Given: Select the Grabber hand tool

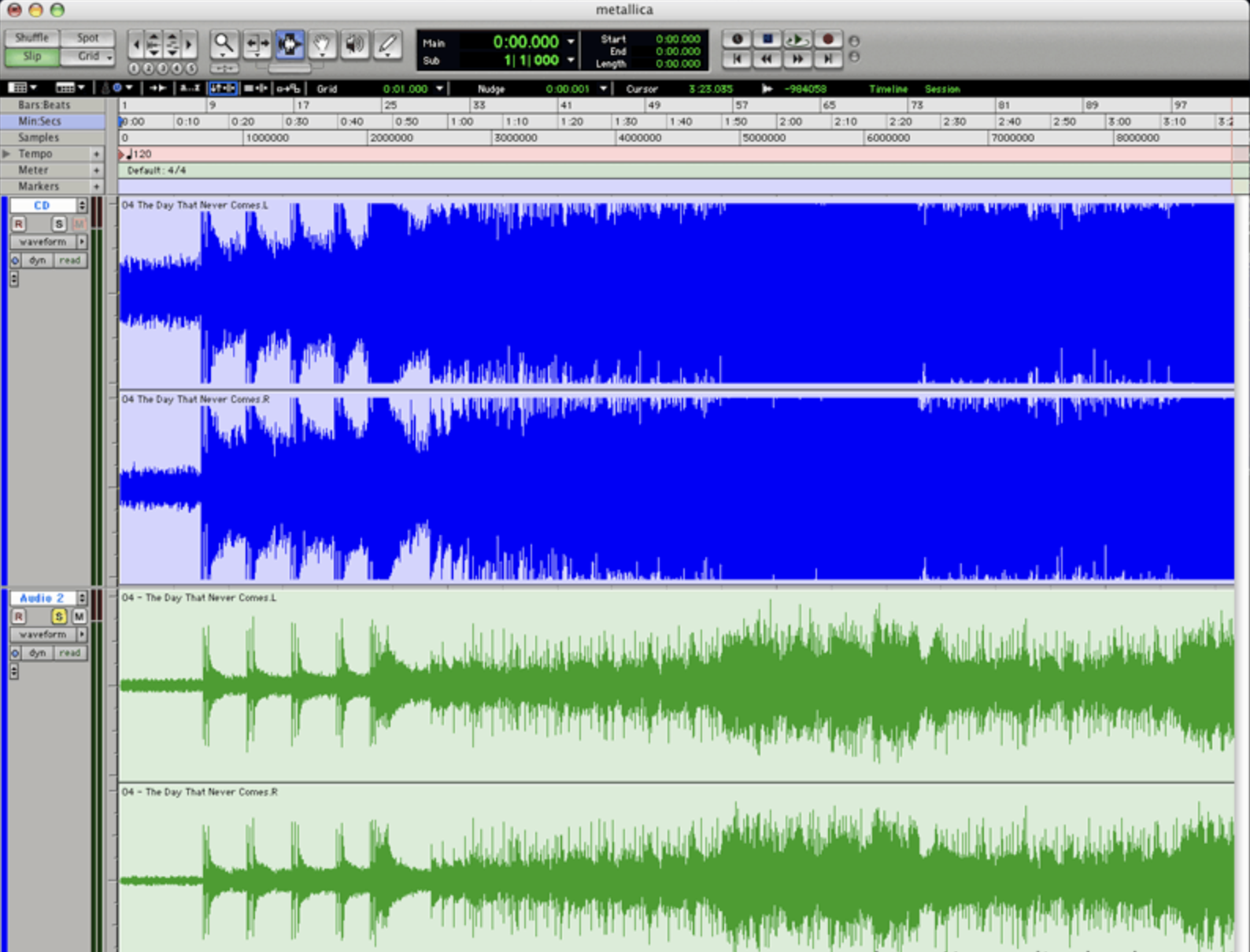Looking at the screenshot, I should click(322, 45).
